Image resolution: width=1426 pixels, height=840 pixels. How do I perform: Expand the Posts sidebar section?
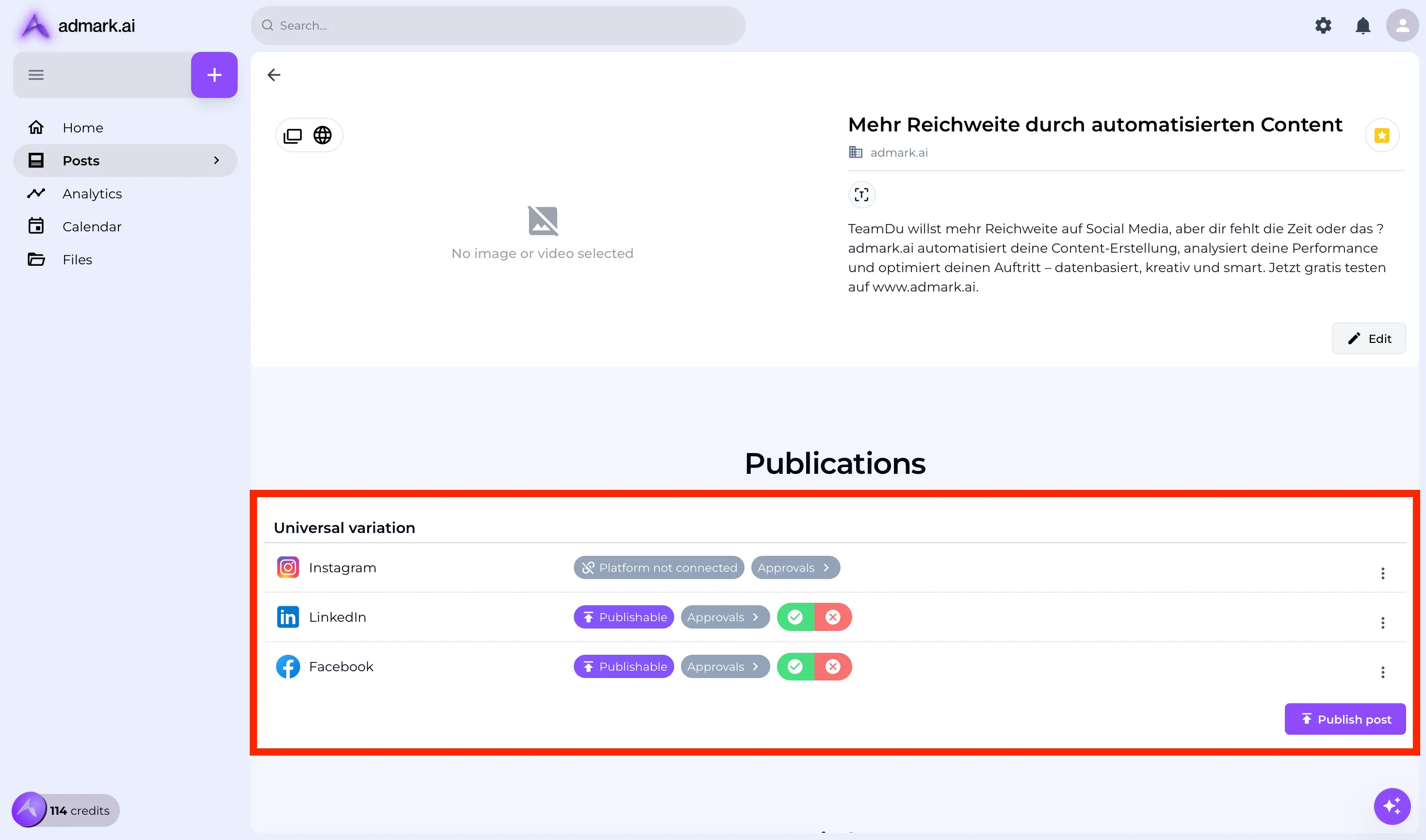tap(216, 160)
